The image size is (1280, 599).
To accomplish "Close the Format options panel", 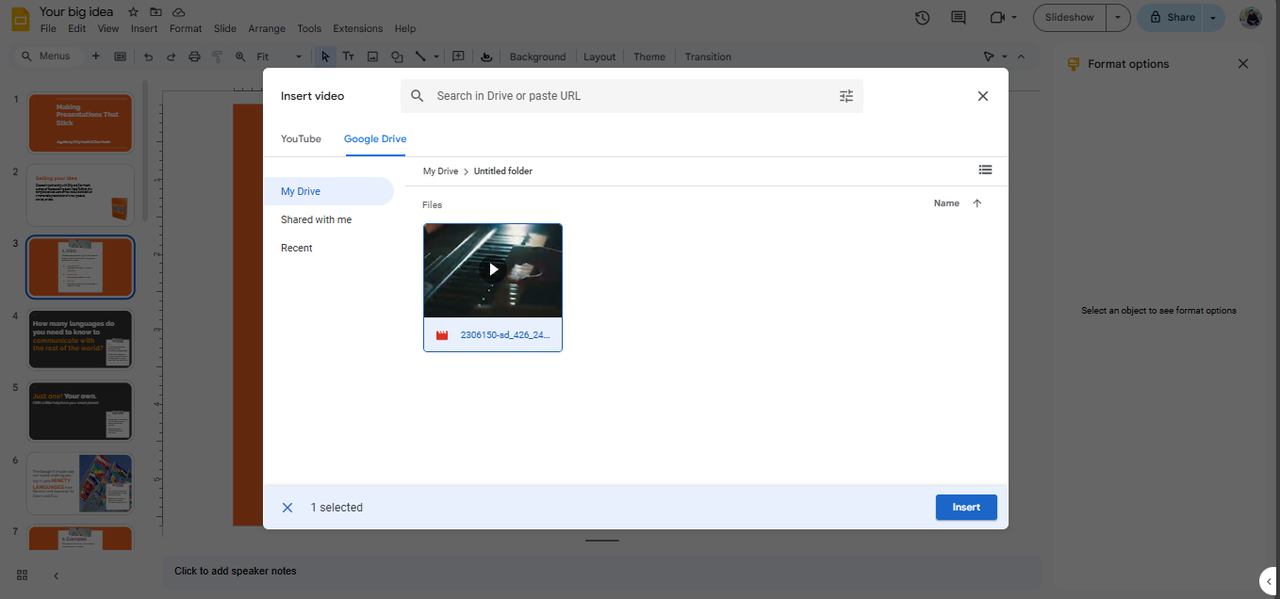I will pos(1243,64).
